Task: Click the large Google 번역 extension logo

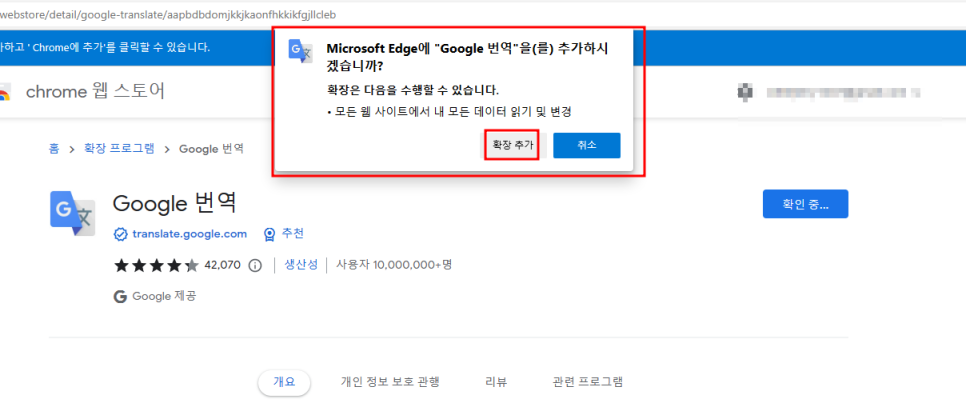Action: pyautogui.click(x=72, y=213)
